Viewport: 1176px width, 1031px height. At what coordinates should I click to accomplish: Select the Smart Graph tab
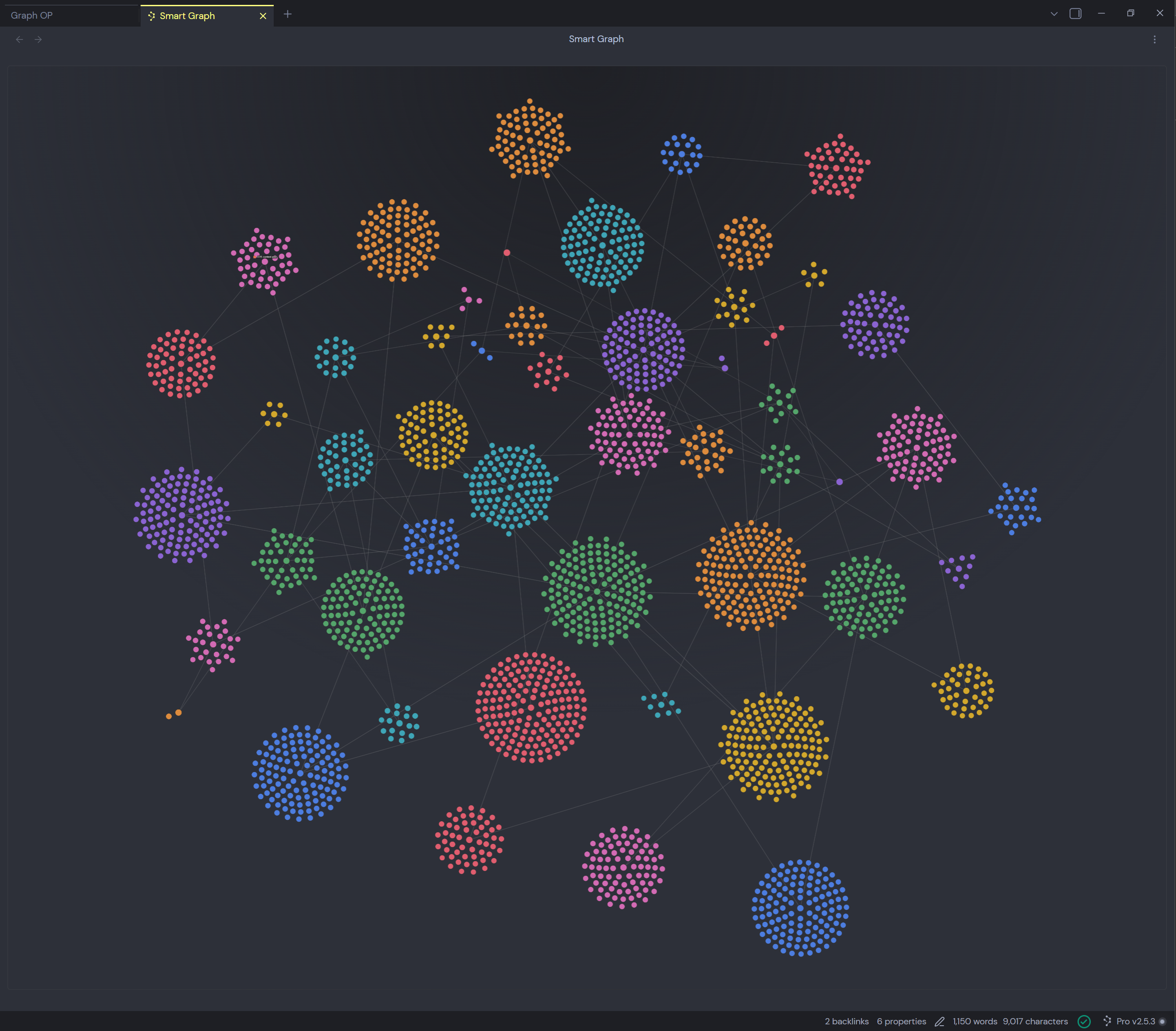188,16
